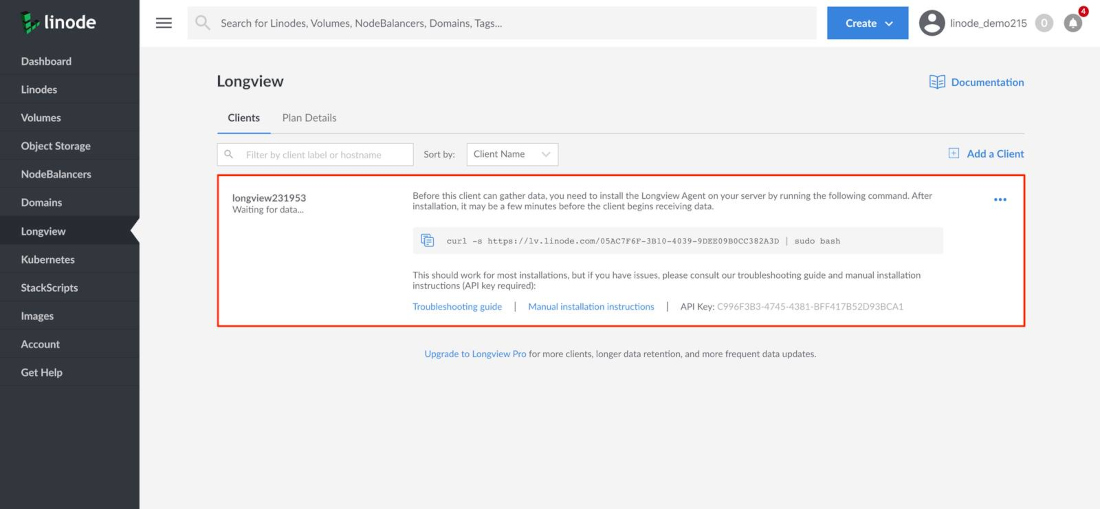Click the zero count badge
Viewport: 1100px width, 509px height.
click(x=1044, y=23)
